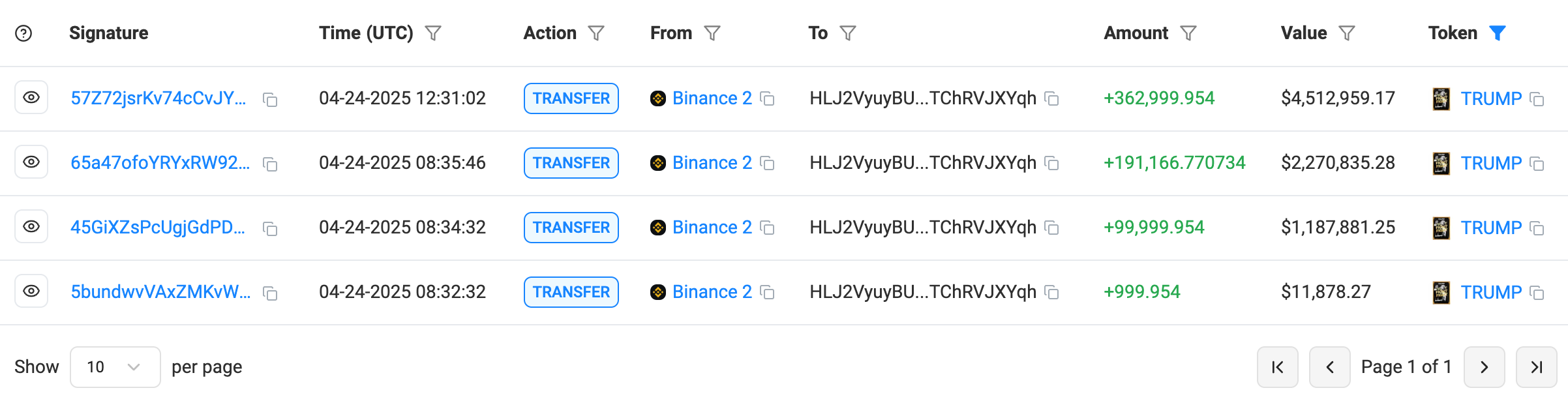The width and height of the screenshot is (1568, 403).
Task: Toggle eye icon for 57Z72jsrKv74cCvJY row
Action: [31, 98]
